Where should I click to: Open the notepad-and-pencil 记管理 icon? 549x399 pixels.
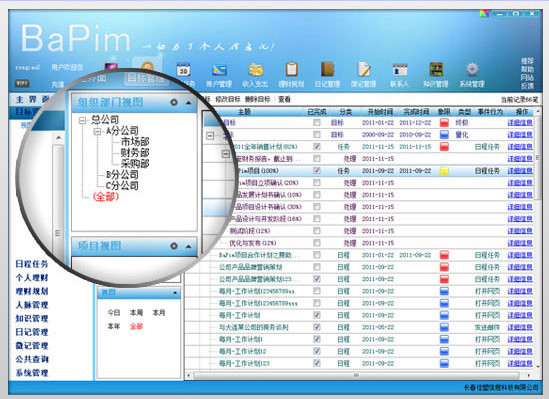(363, 69)
